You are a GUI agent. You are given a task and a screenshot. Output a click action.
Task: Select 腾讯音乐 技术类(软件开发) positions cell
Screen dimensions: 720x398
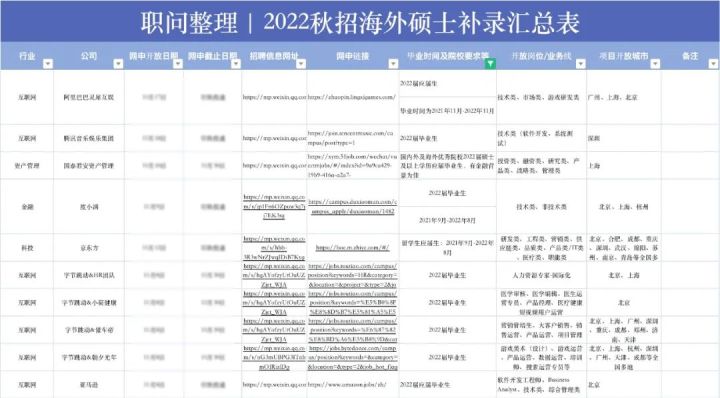pyautogui.click(x=541, y=138)
